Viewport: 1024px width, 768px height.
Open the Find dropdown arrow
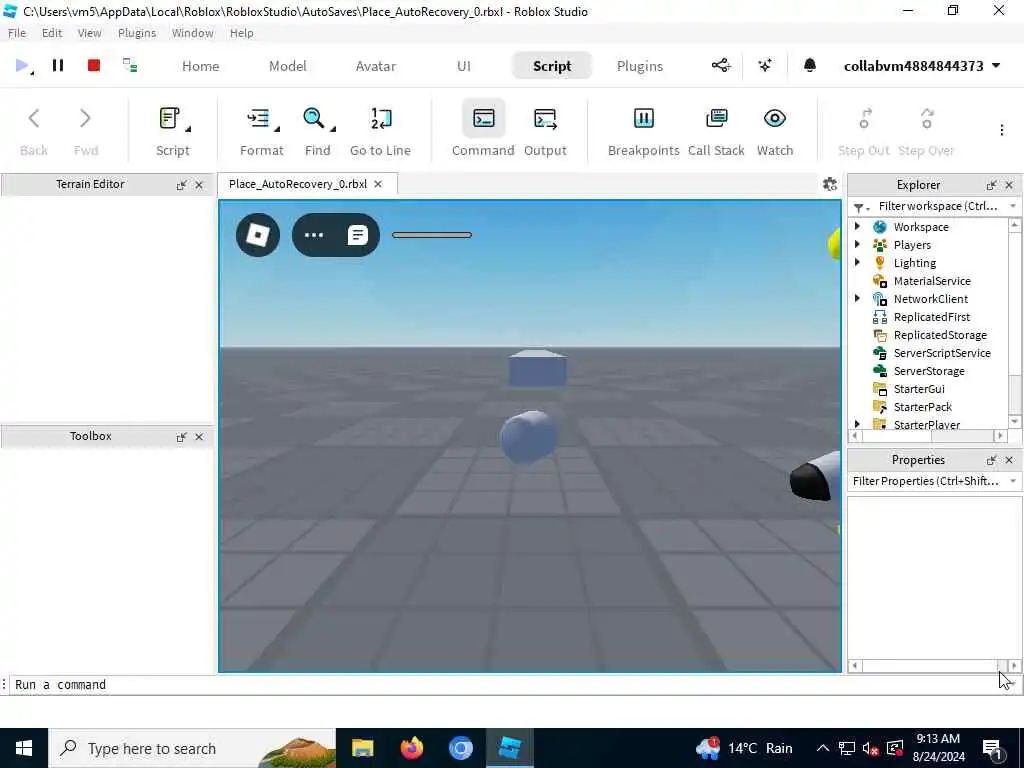(x=333, y=129)
